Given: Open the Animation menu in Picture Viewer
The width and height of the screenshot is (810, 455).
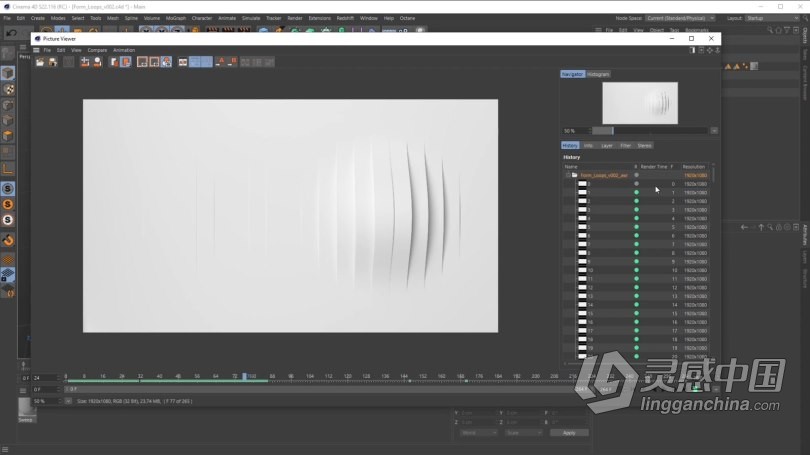Looking at the screenshot, I should [x=124, y=50].
